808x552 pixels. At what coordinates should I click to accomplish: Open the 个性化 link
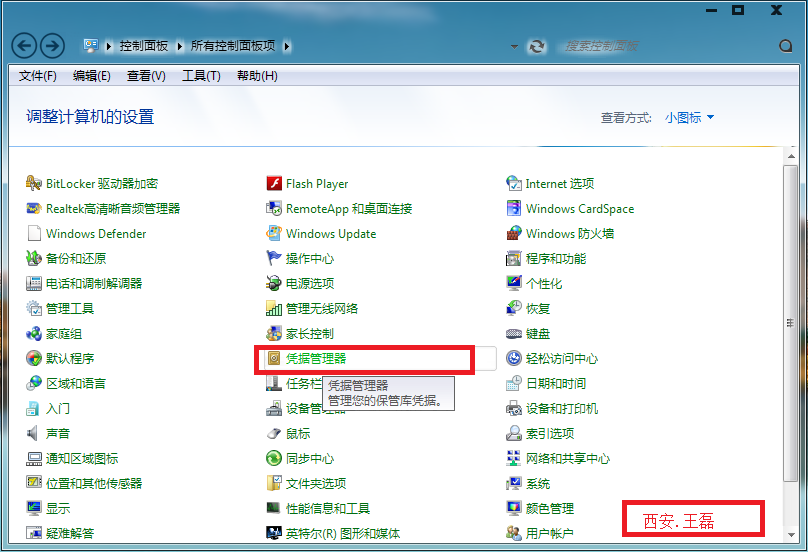click(544, 283)
